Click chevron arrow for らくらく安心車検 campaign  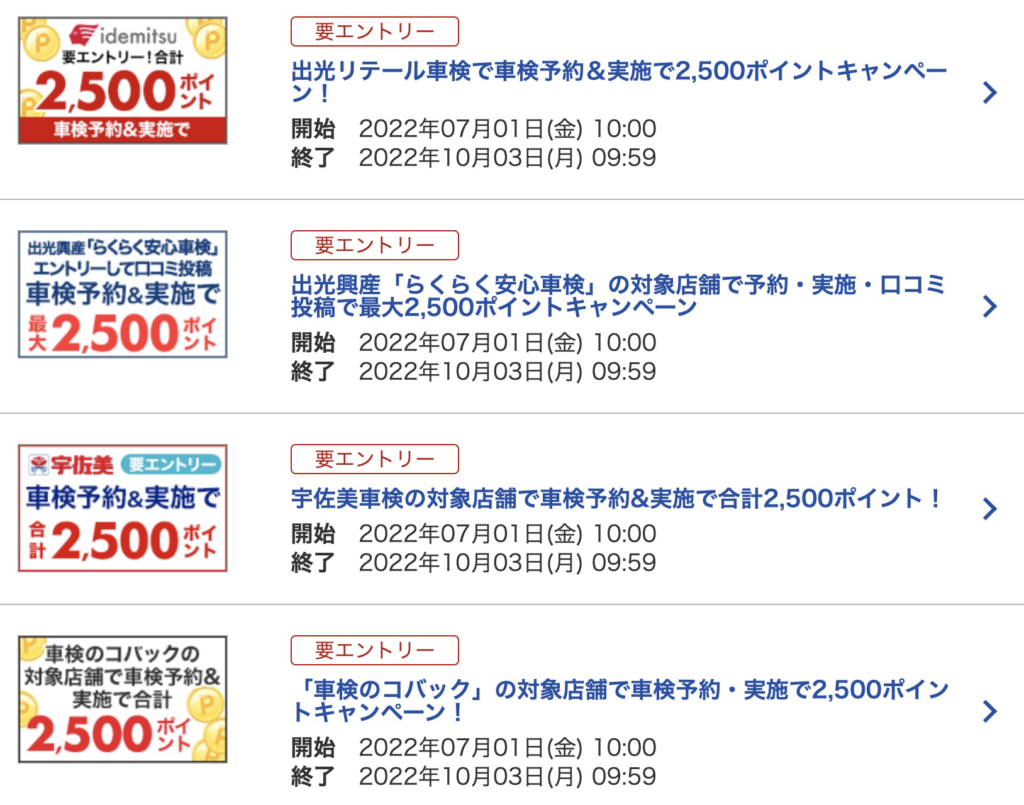[x=990, y=306]
